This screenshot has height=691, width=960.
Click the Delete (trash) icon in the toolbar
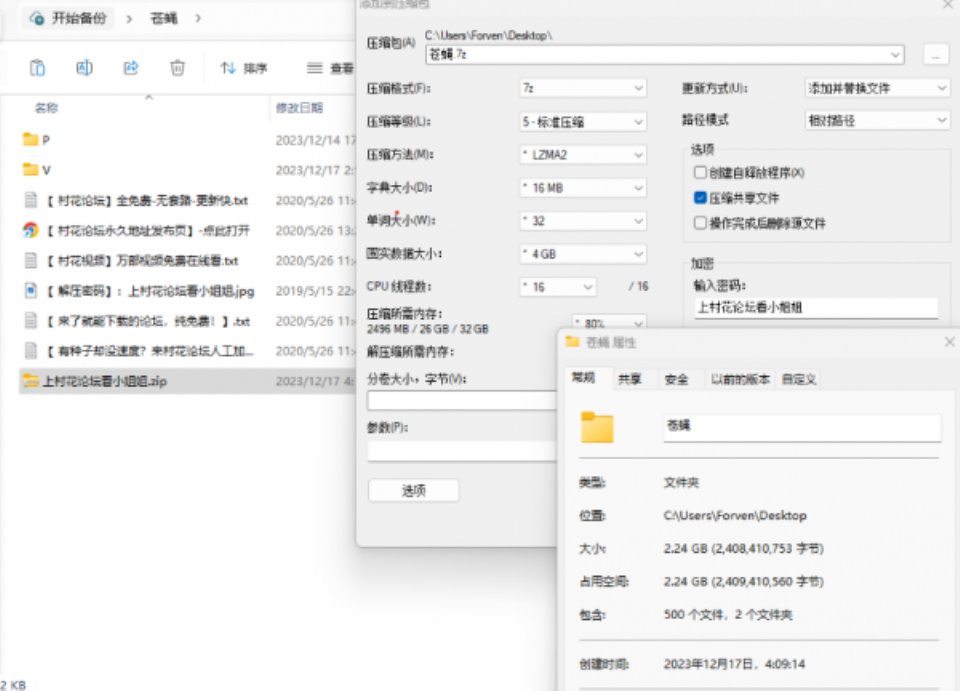click(x=177, y=68)
